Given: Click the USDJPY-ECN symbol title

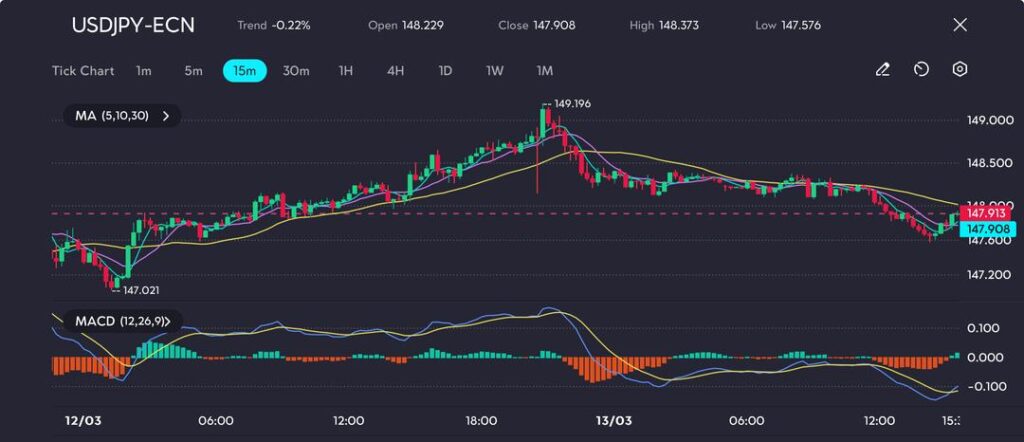Looking at the screenshot, I should pos(133,25).
